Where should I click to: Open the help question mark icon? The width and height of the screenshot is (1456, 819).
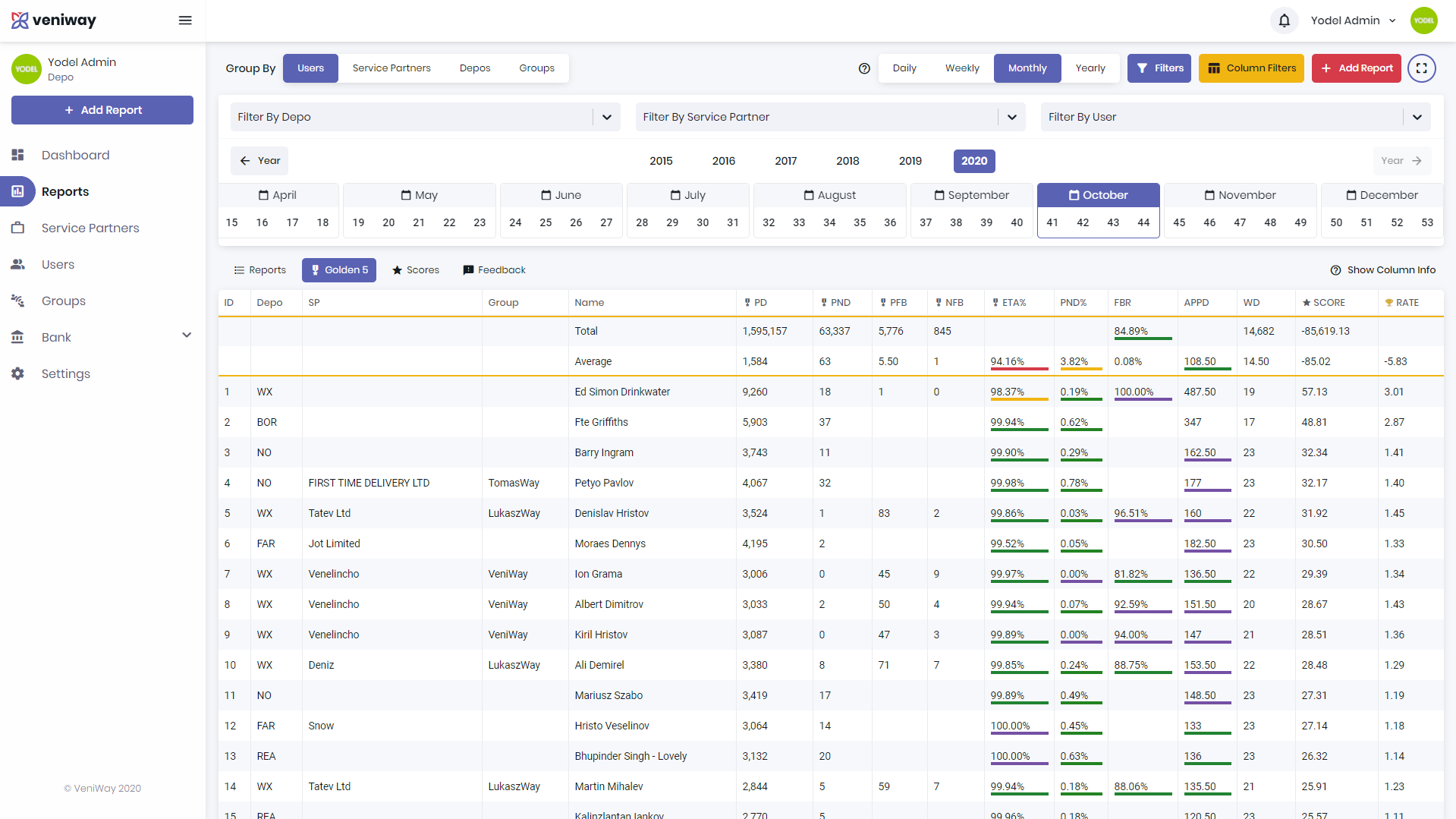coord(863,68)
